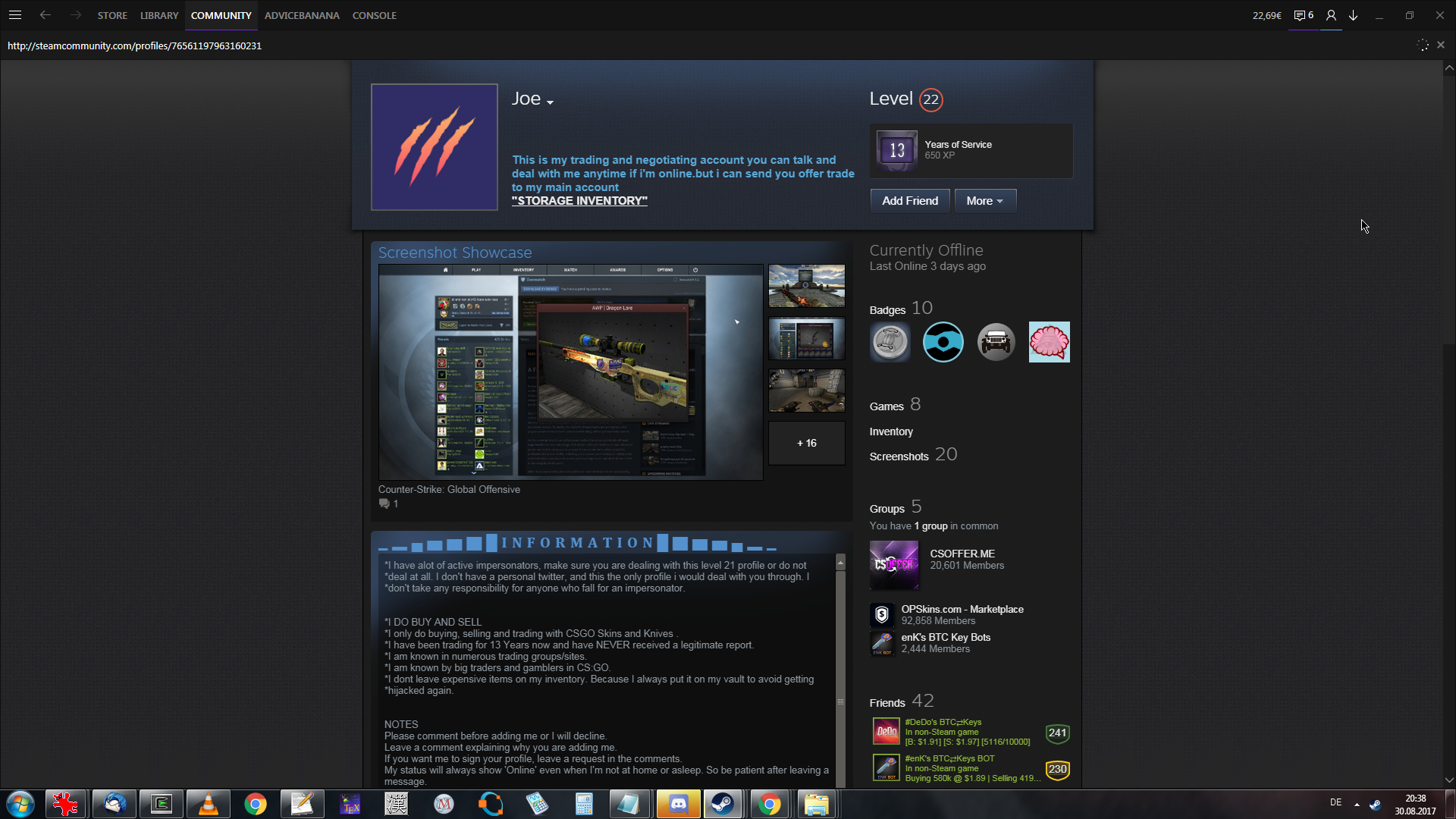The image size is (1456, 819).
Task: Click the Add Friend button
Action: coord(909,201)
